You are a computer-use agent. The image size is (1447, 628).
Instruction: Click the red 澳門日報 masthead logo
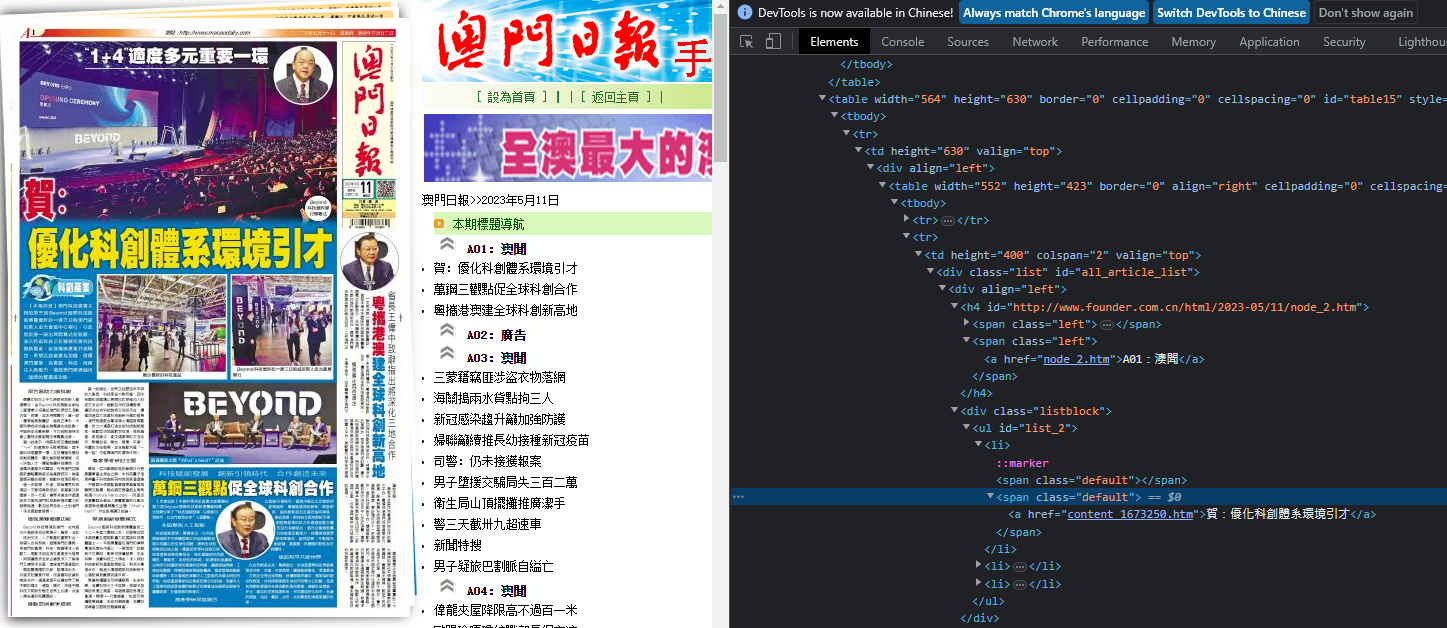coord(549,42)
